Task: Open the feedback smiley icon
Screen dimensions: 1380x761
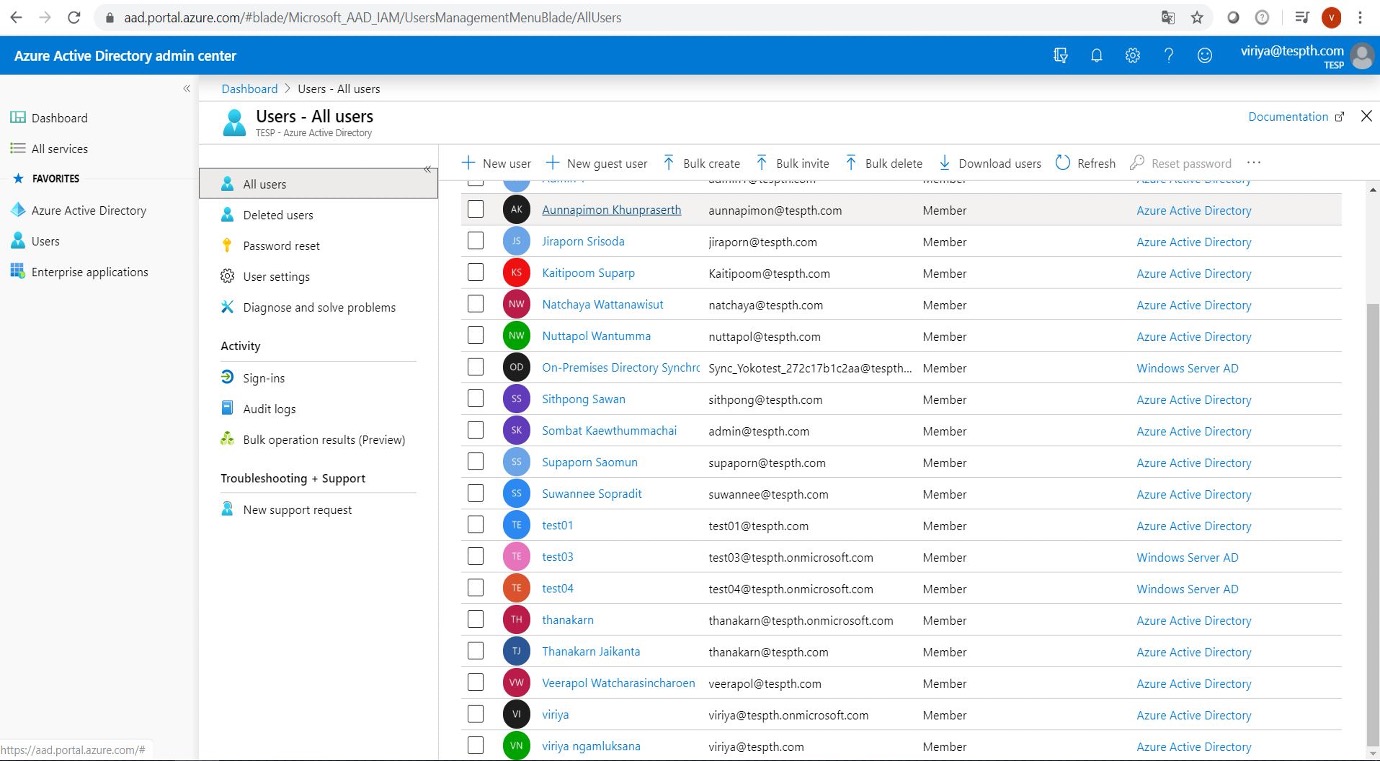Action: pyautogui.click(x=1204, y=56)
